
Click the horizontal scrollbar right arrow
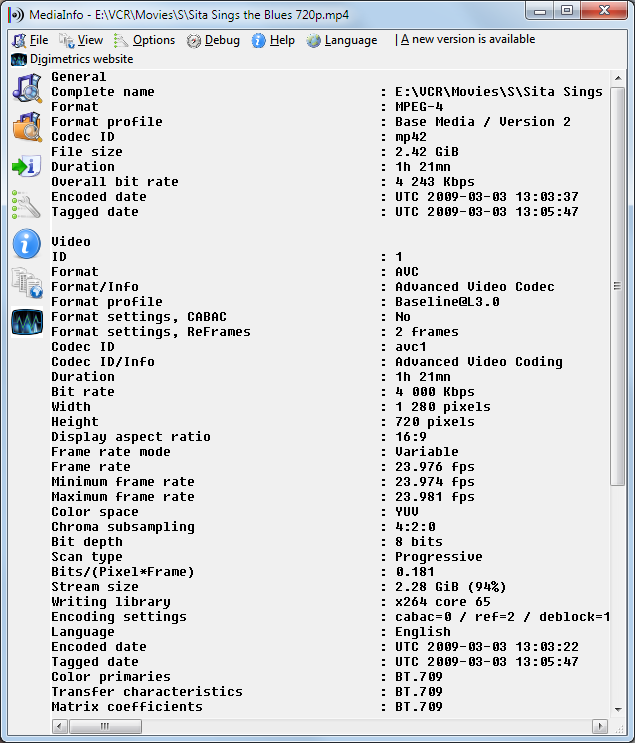[600, 726]
